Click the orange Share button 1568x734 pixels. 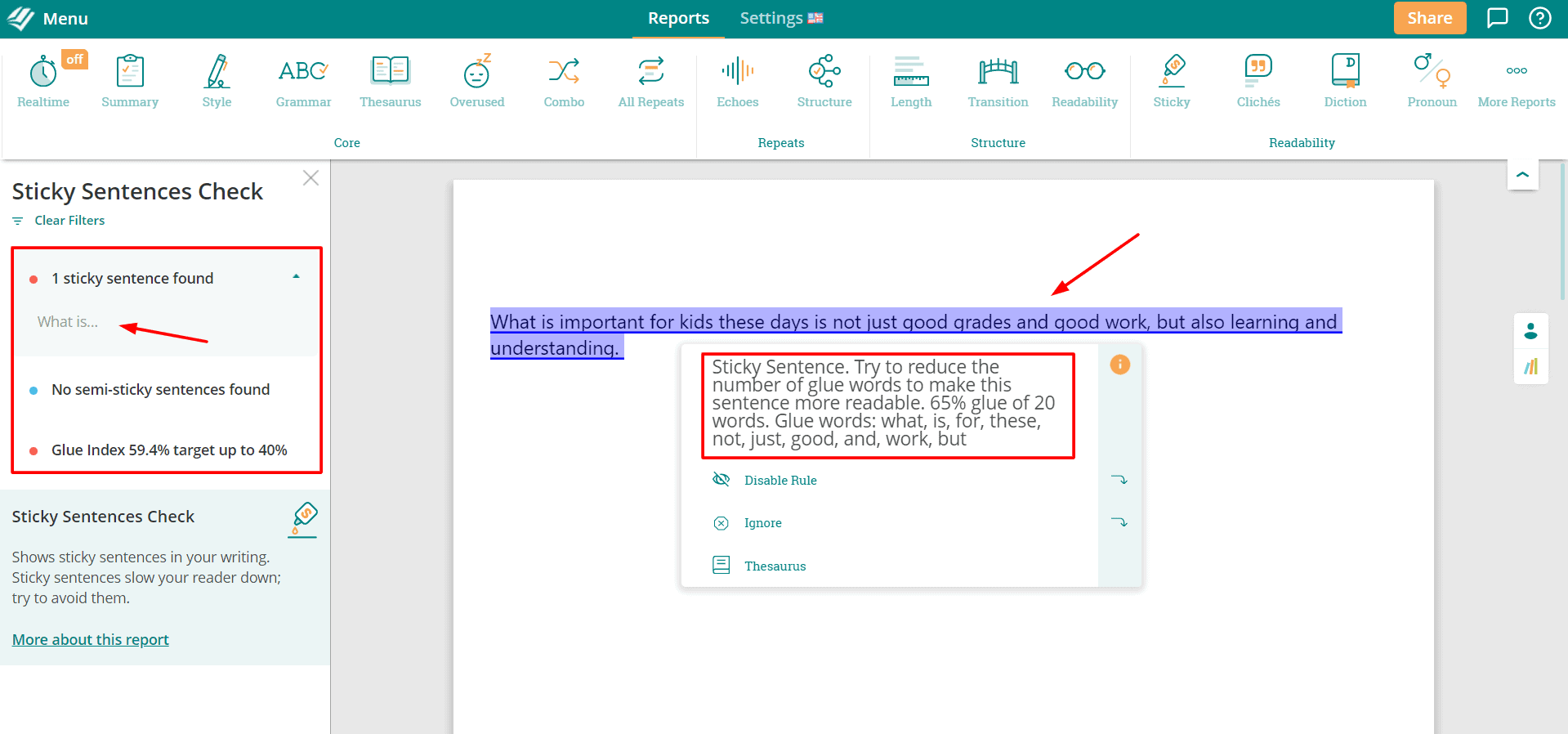(x=1429, y=18)
